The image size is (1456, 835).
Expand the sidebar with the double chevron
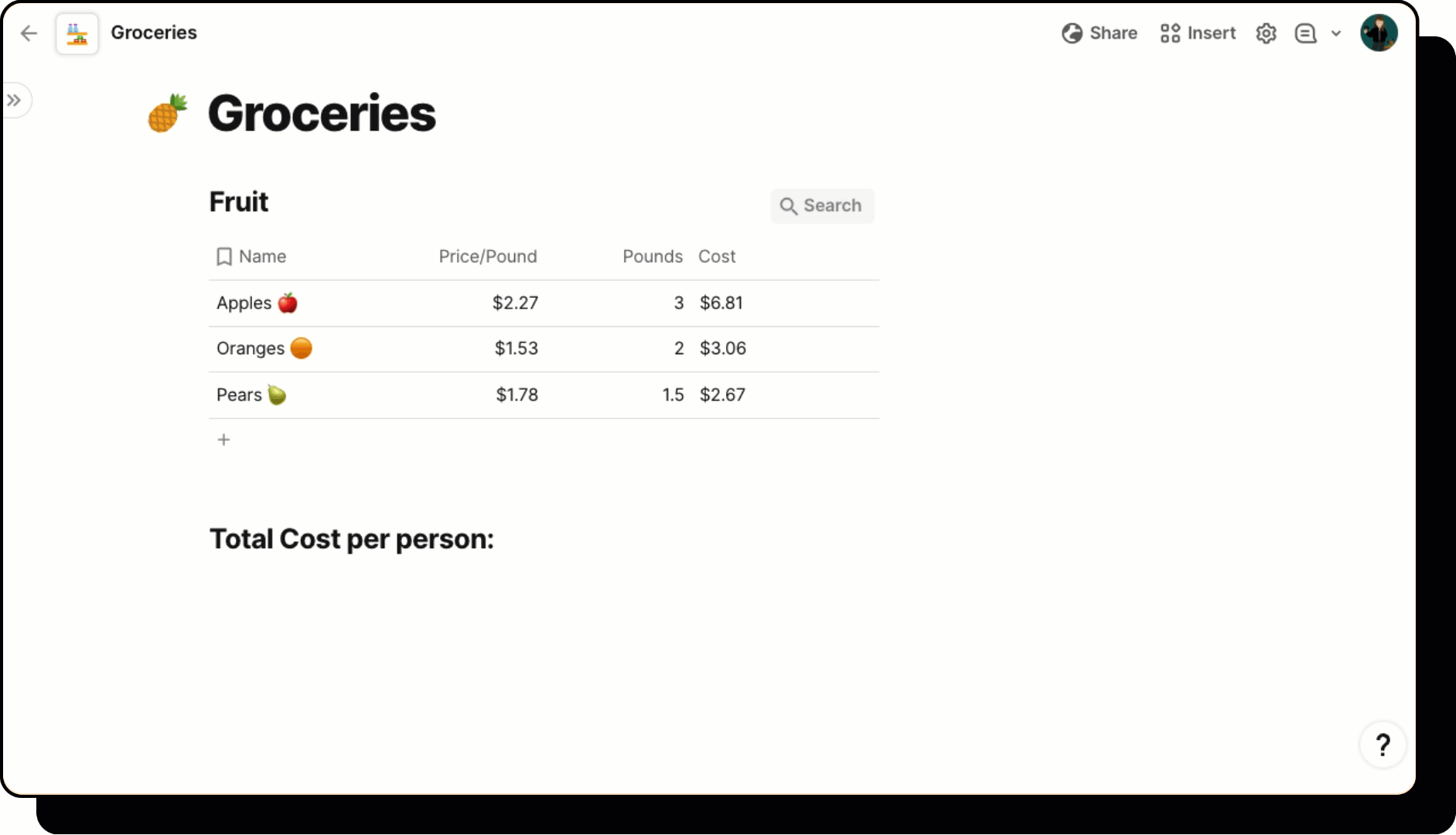coord(14,100)
